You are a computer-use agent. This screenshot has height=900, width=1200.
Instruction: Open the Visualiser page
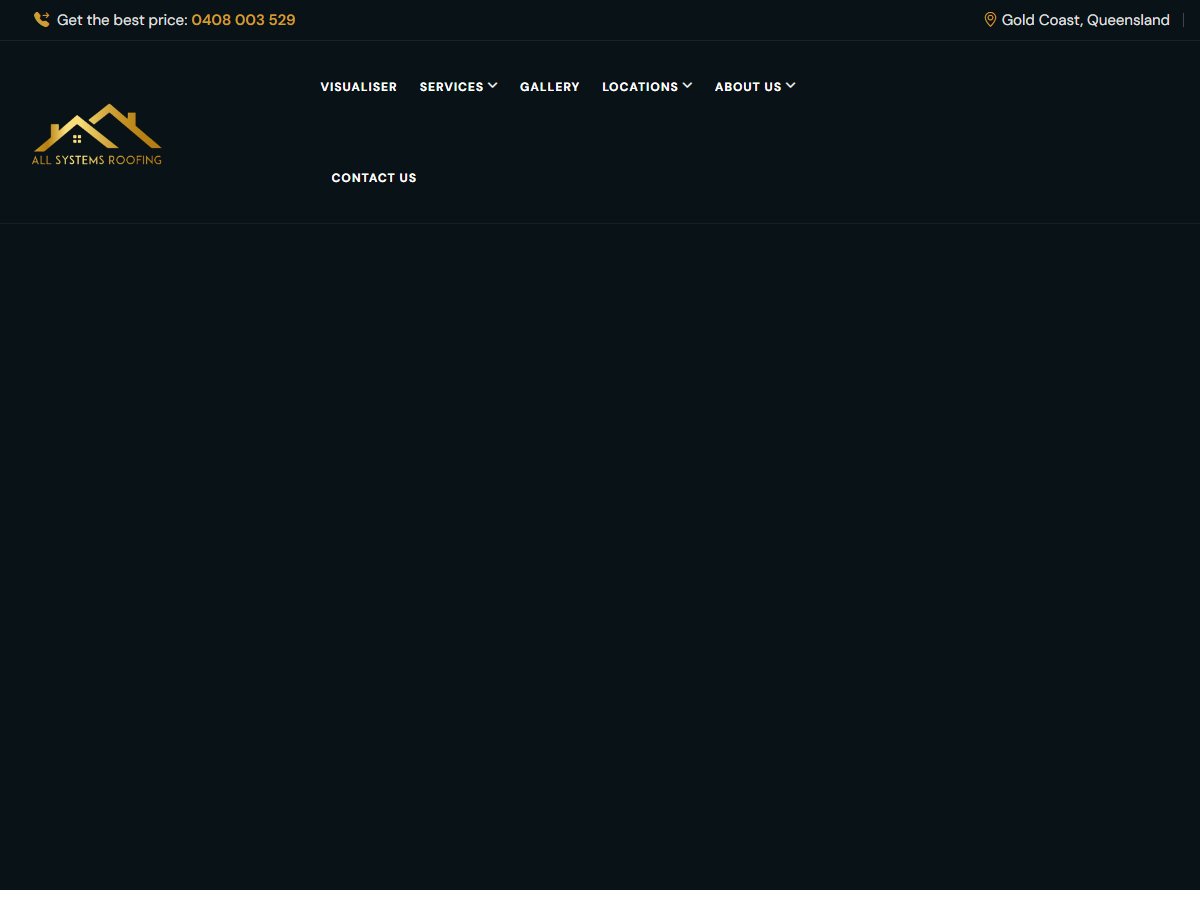coord(359,87)
